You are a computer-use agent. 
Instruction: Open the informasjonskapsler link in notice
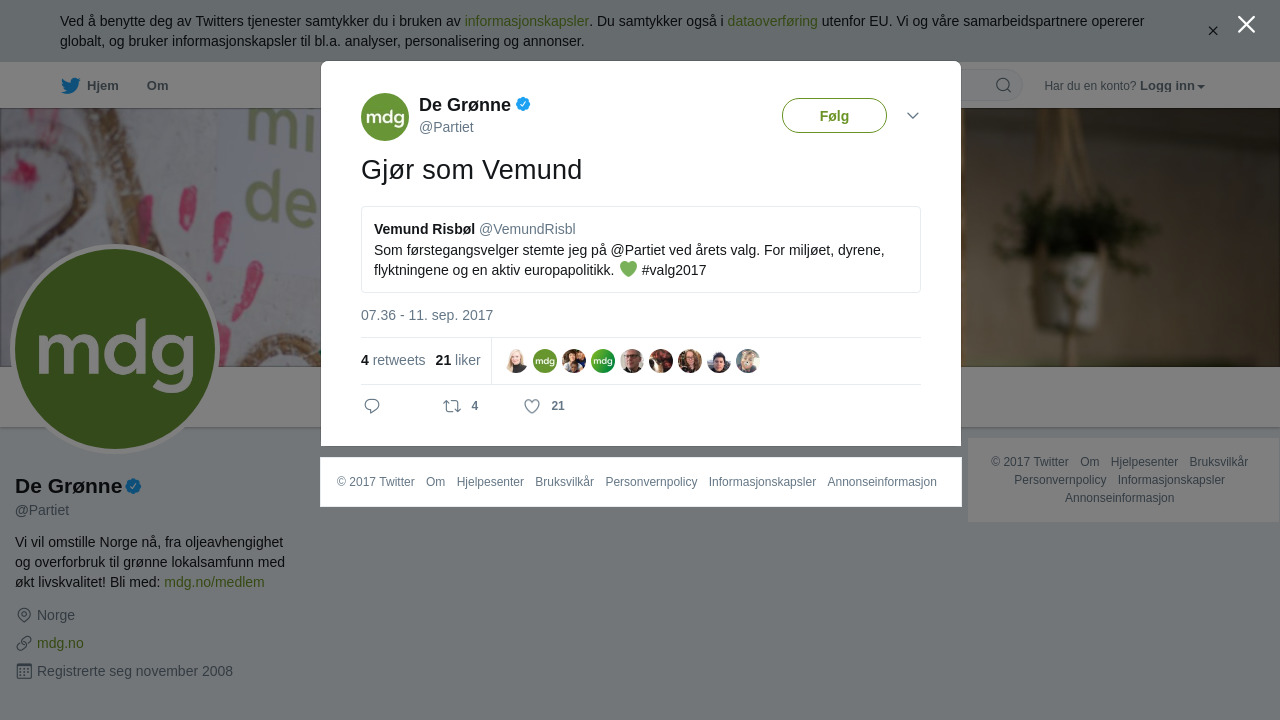pos(526,21)
